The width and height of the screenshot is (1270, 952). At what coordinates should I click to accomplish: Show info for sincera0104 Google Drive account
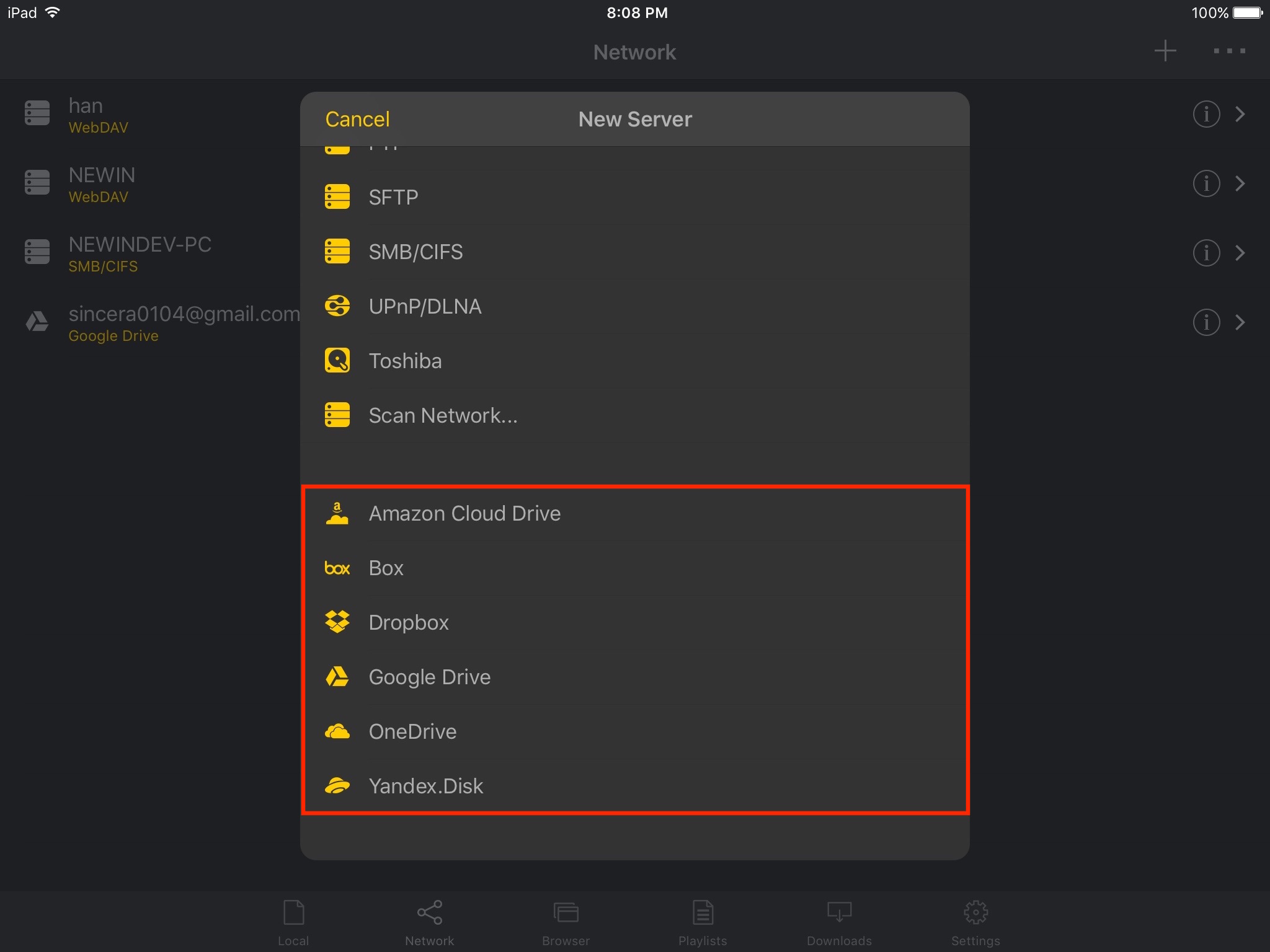pyautogui.click(x=1206, y=322)
